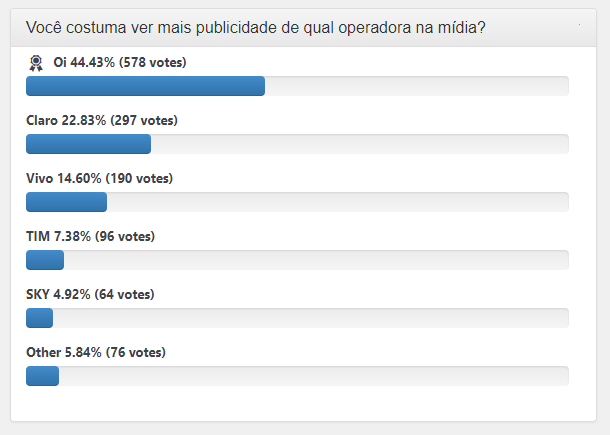Click the winner ribbon icon beside Oi
The height and width of the screenshot is (435, 610).
(36, 63)
